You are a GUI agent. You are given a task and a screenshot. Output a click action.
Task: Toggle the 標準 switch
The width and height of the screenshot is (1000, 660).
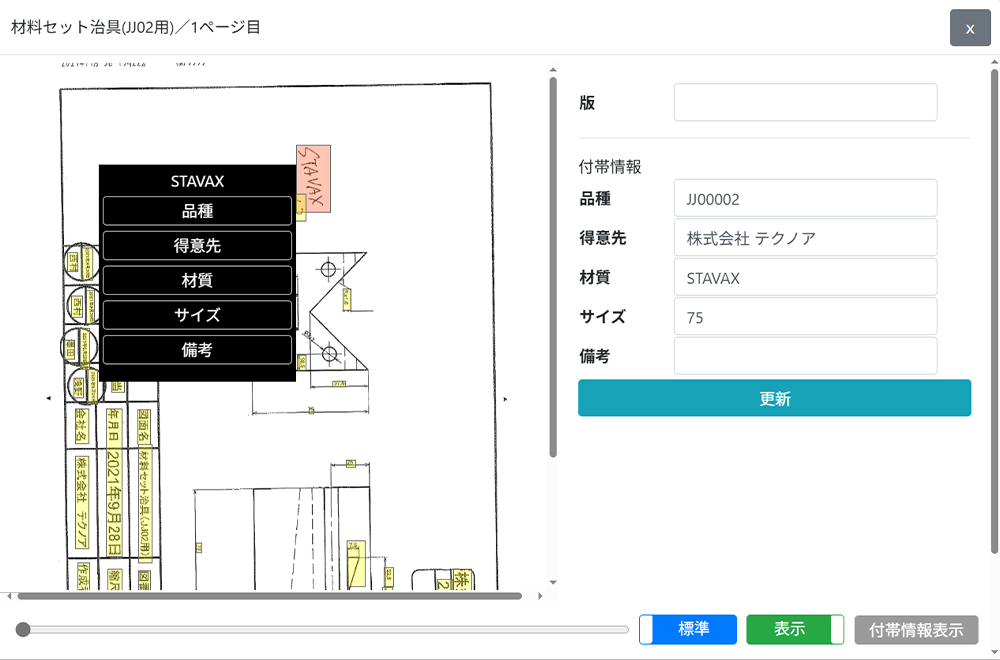click(x=688, y=629)
